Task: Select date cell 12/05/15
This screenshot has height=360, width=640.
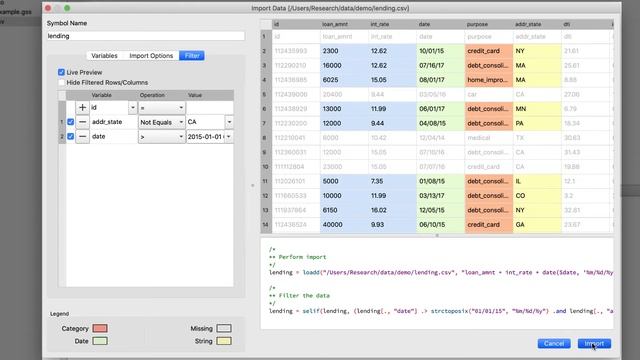Action: (x=440, y=210)
